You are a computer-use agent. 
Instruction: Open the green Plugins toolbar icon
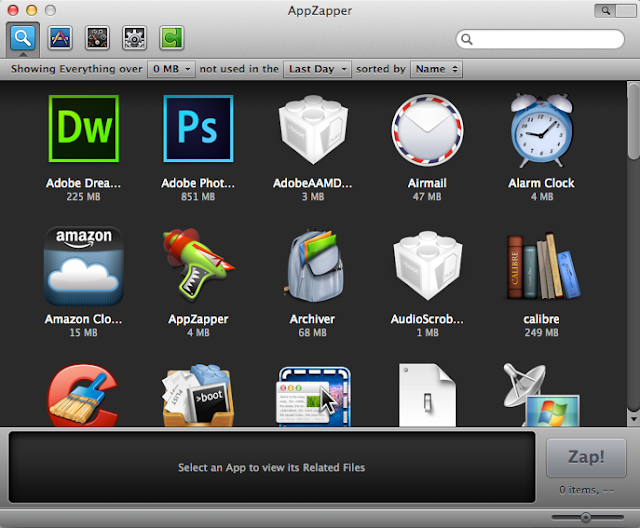point(171,38)
